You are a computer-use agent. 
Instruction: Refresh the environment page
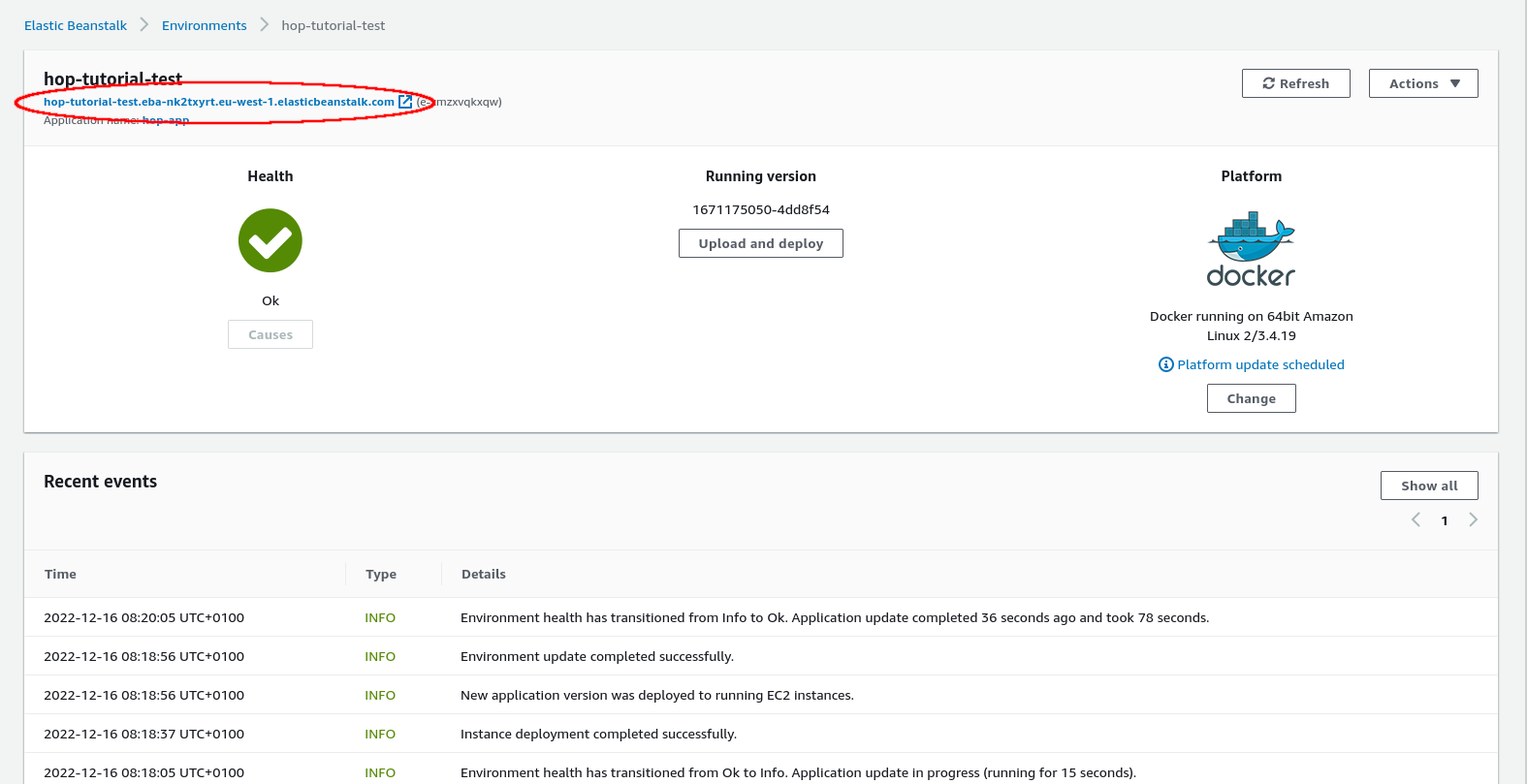click(x=1295, y=83)
